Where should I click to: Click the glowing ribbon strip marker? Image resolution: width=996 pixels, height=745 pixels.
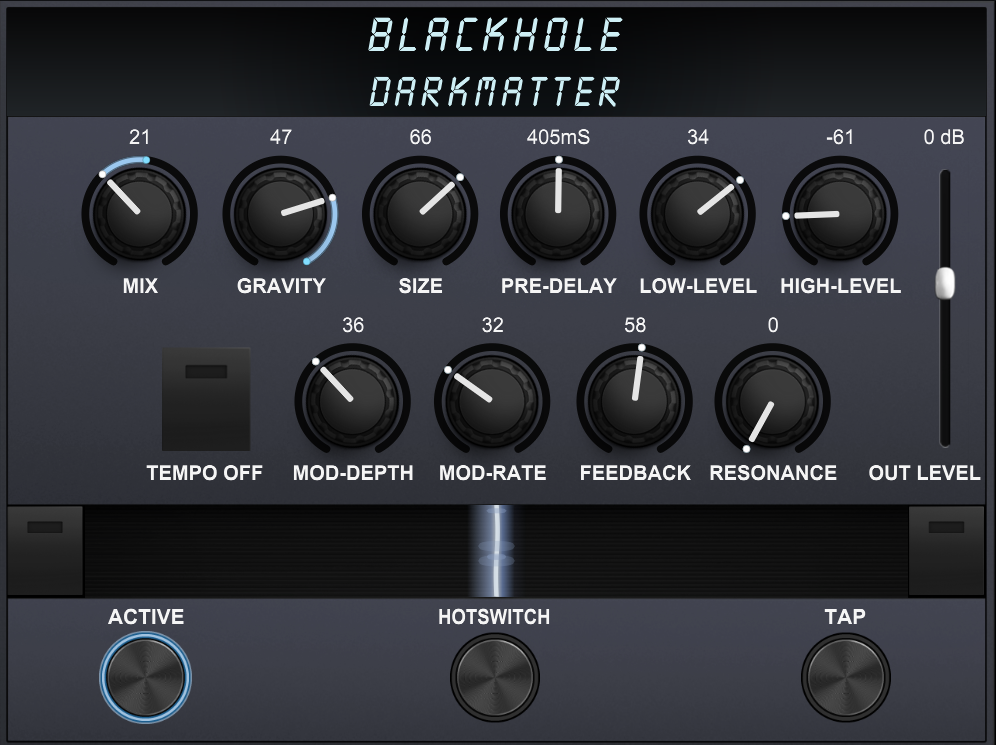[x=496, y=551]
